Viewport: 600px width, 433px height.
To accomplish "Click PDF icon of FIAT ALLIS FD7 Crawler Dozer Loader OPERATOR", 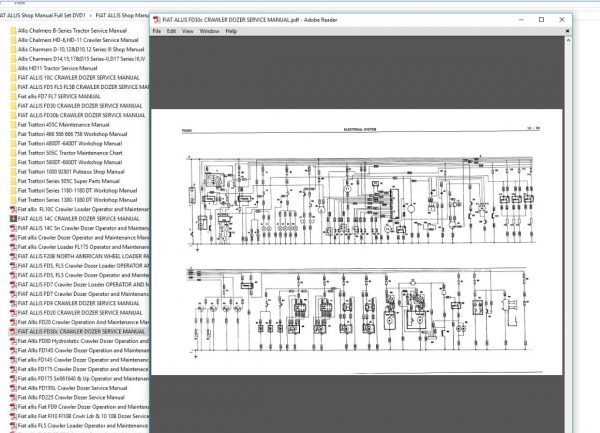I will 13,285.
